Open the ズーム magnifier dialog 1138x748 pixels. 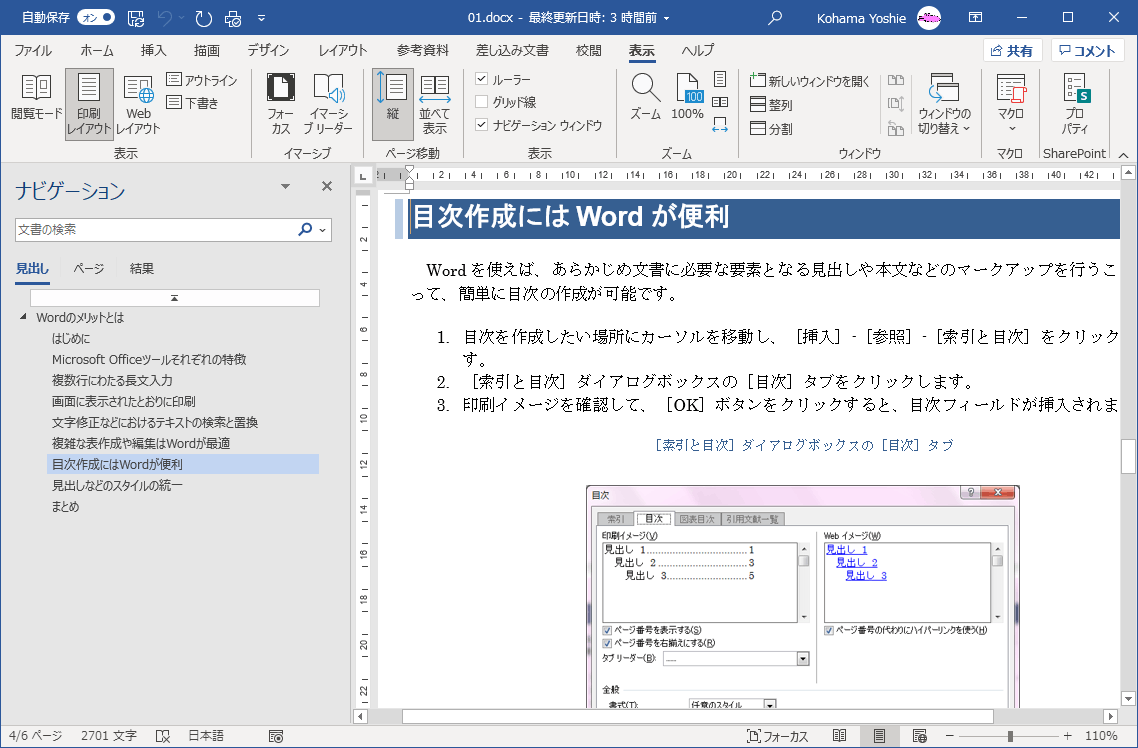point(645,98)
